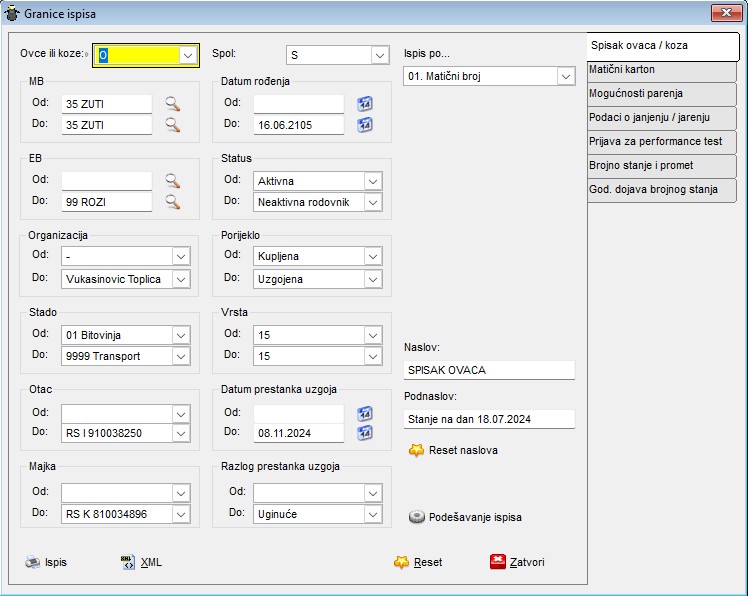Open calendar for Datum prestanka uzgoja Do
Image resolution: width=748 pixels, height=596 pixels.
(x=365, y=433)
